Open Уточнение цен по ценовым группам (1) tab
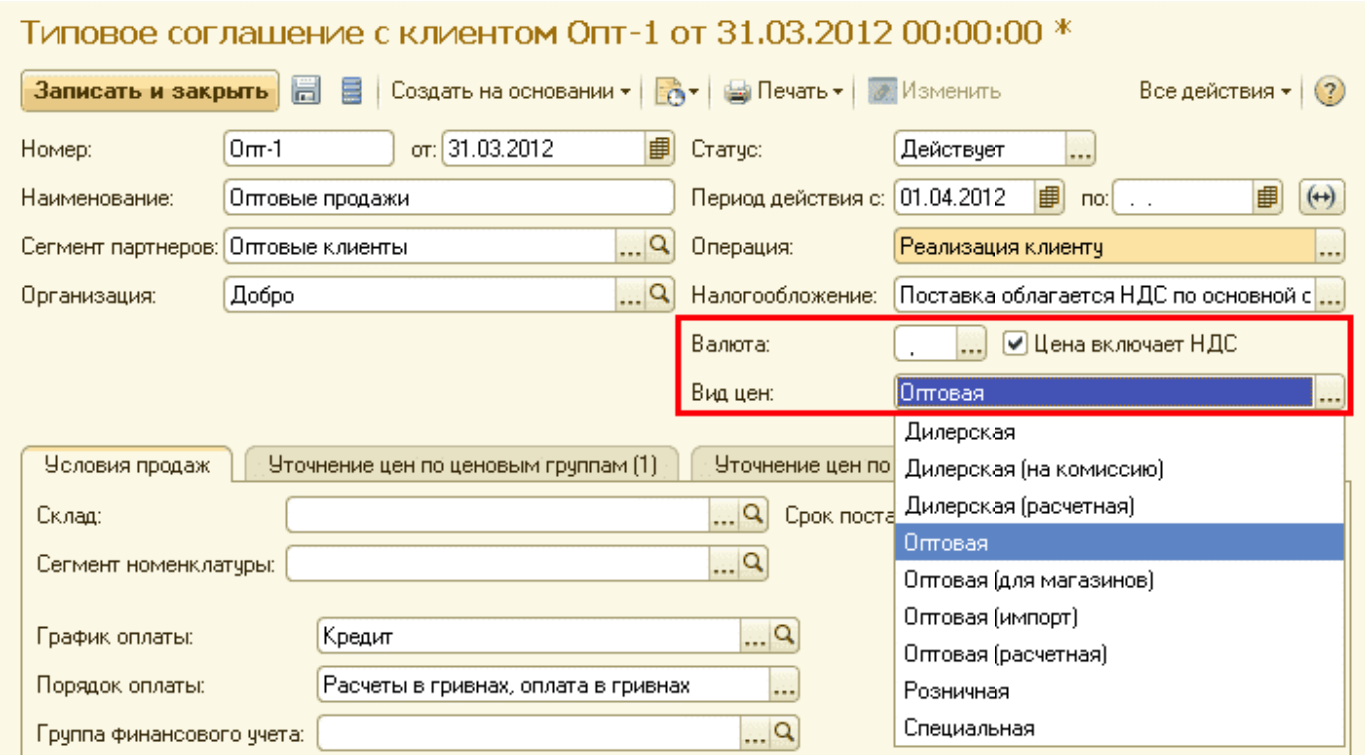The image size is (1365, 755). pyautogui.click(x=463, y=466)
